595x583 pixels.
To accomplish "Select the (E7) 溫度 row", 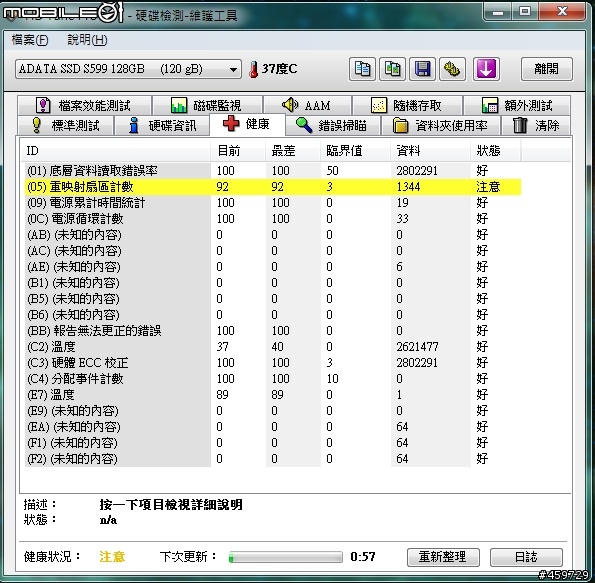I will click(272, 395).
